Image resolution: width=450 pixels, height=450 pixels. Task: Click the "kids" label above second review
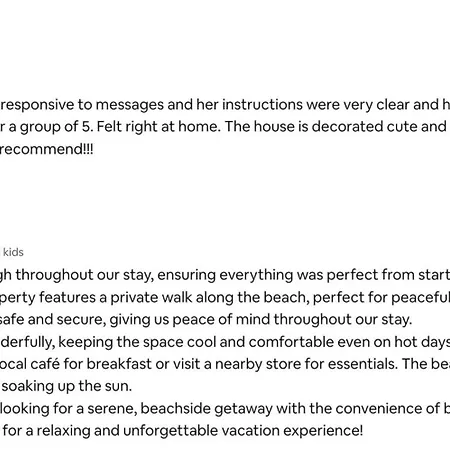(x=13, y=252)
